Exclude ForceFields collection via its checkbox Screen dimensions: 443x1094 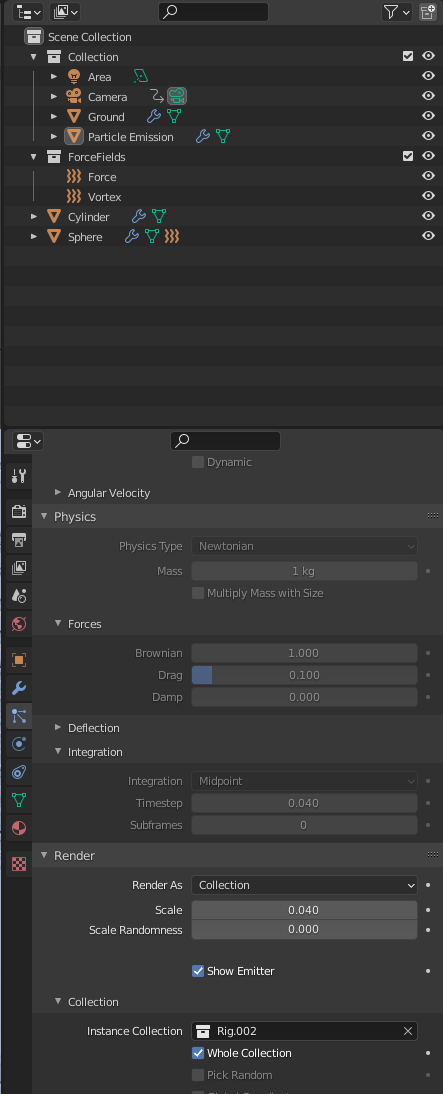click(x=408, y=156)
